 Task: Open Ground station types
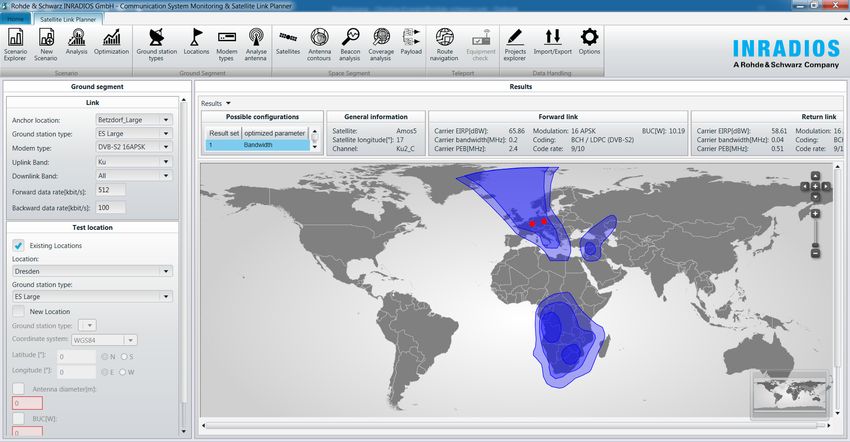point(157,44)
